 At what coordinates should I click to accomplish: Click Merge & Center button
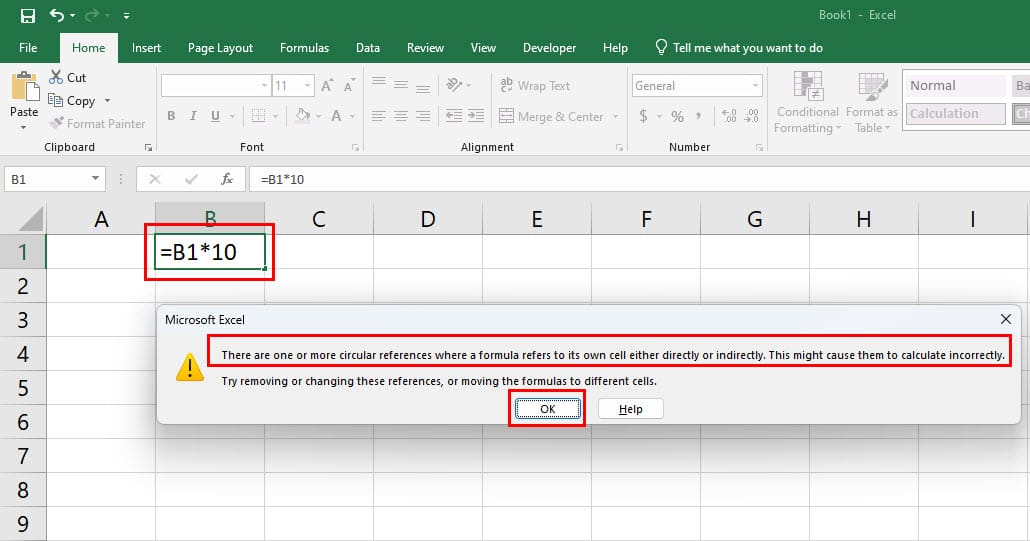pyautogui.click(x=551, y=116)
